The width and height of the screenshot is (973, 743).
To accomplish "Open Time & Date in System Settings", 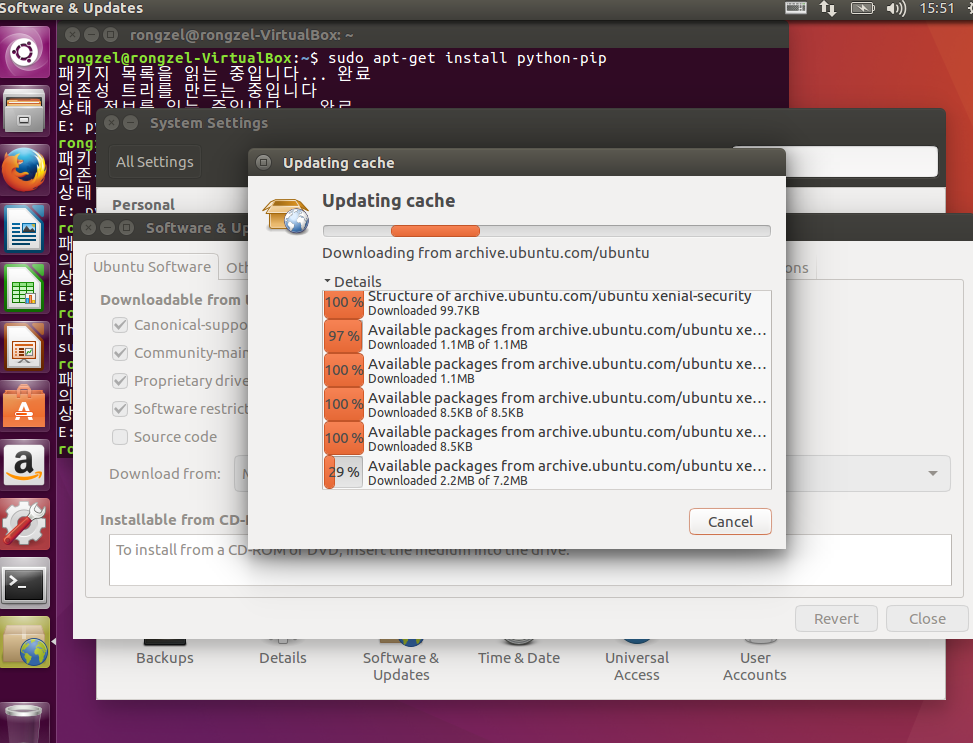I will [519, 655].
